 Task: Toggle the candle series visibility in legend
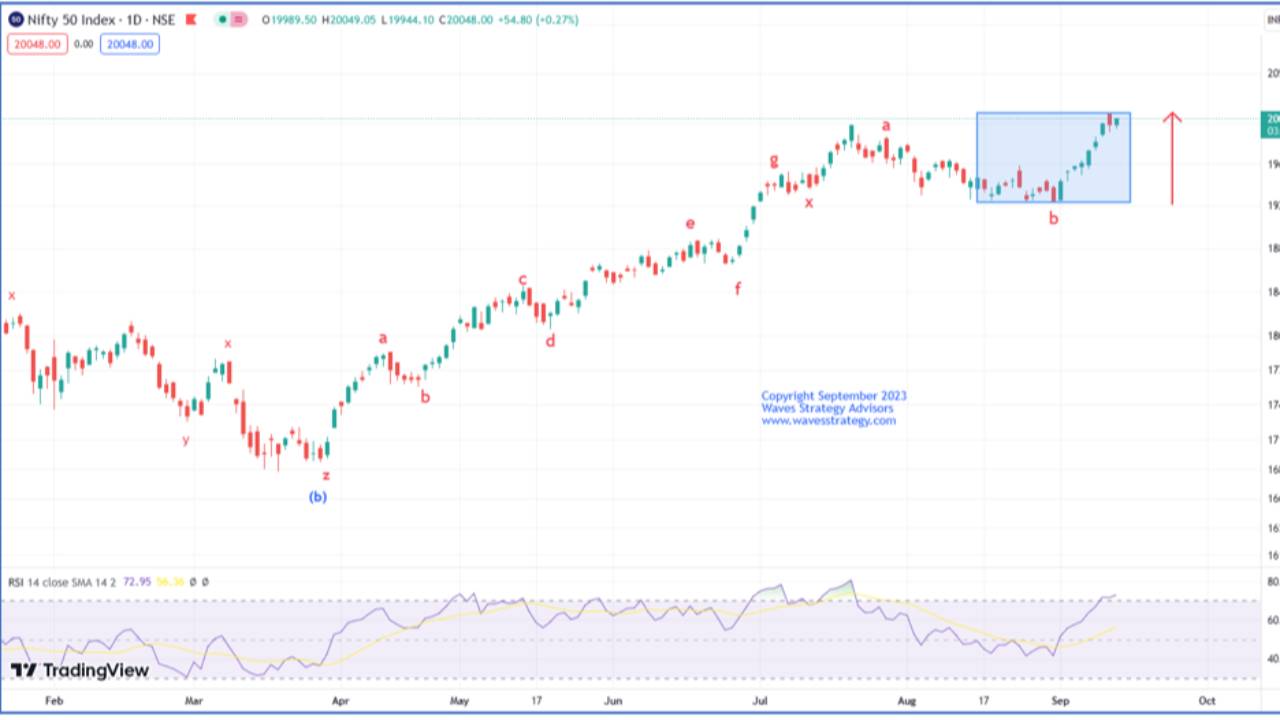click(x=221, y=19)
